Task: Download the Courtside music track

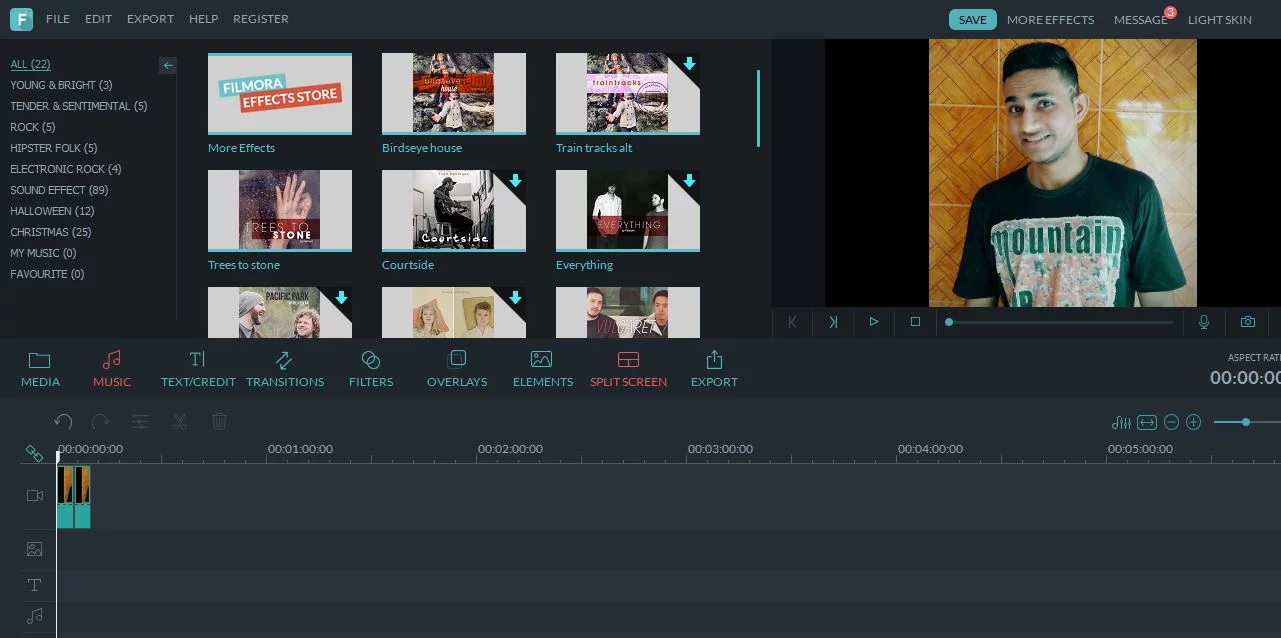Action: 515,182
